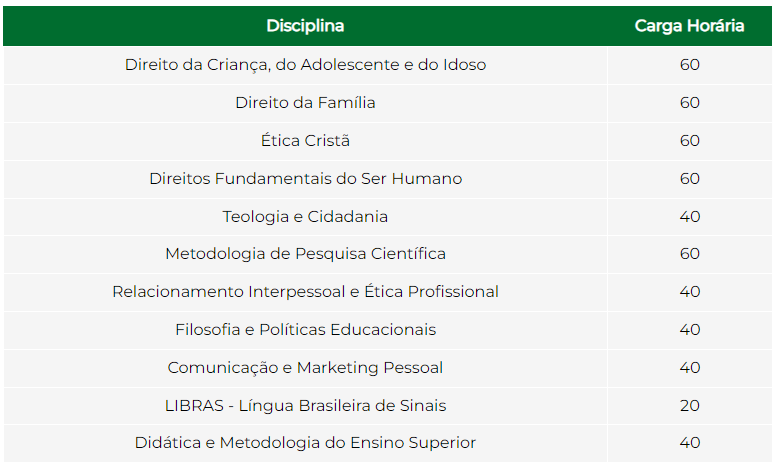Select LIBRAS - Língua Brasileira de Sinais
773x466 pixels.
305,405
